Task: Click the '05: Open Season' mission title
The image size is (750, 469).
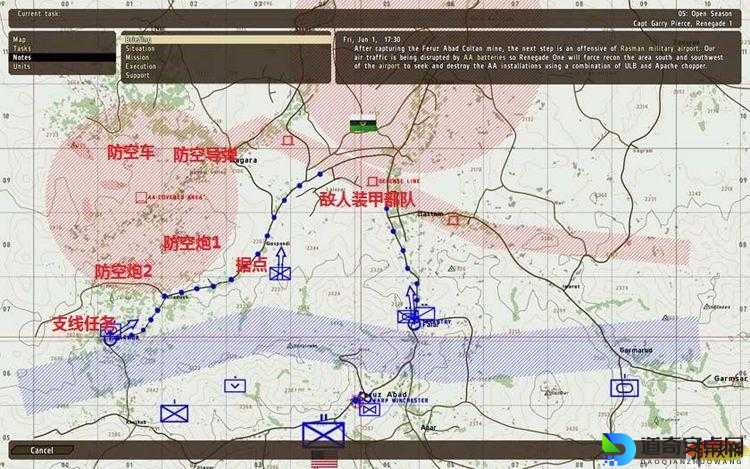Action: coord(704,14)
